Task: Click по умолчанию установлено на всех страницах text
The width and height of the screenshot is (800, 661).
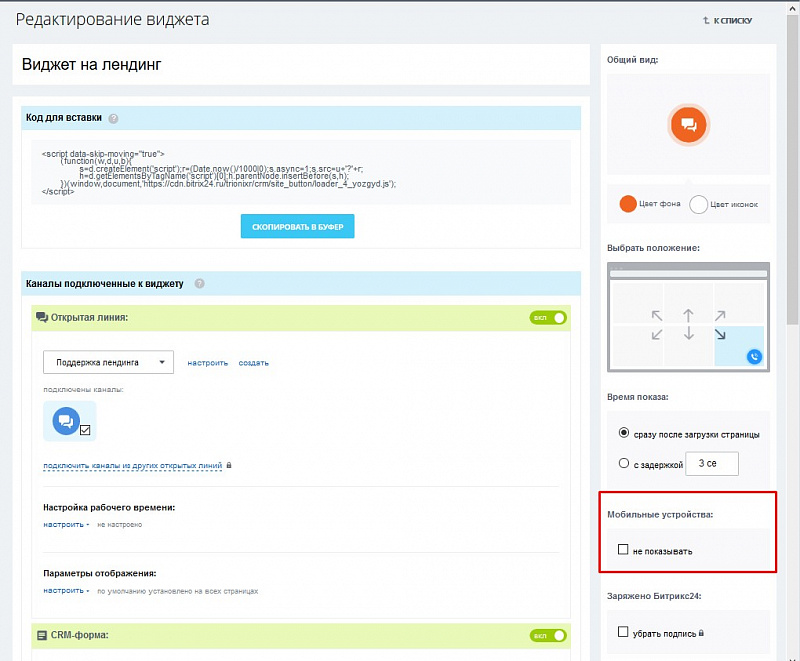Action: tap(178, 591)
